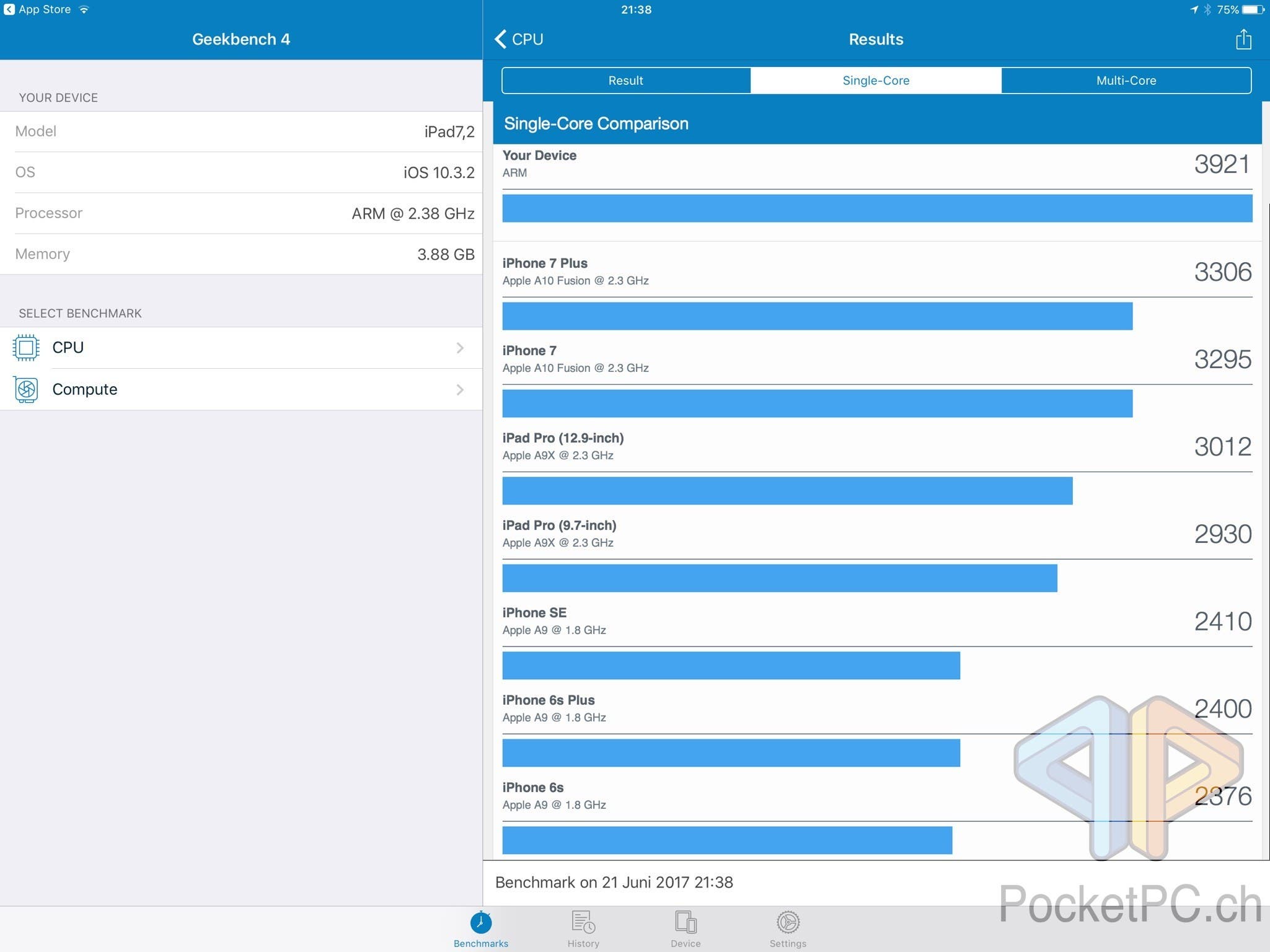Tap the iPhone 6s score bar
Image resolution: width=1270 pixels, height=952 pixels.
click(x=727, y=840)
